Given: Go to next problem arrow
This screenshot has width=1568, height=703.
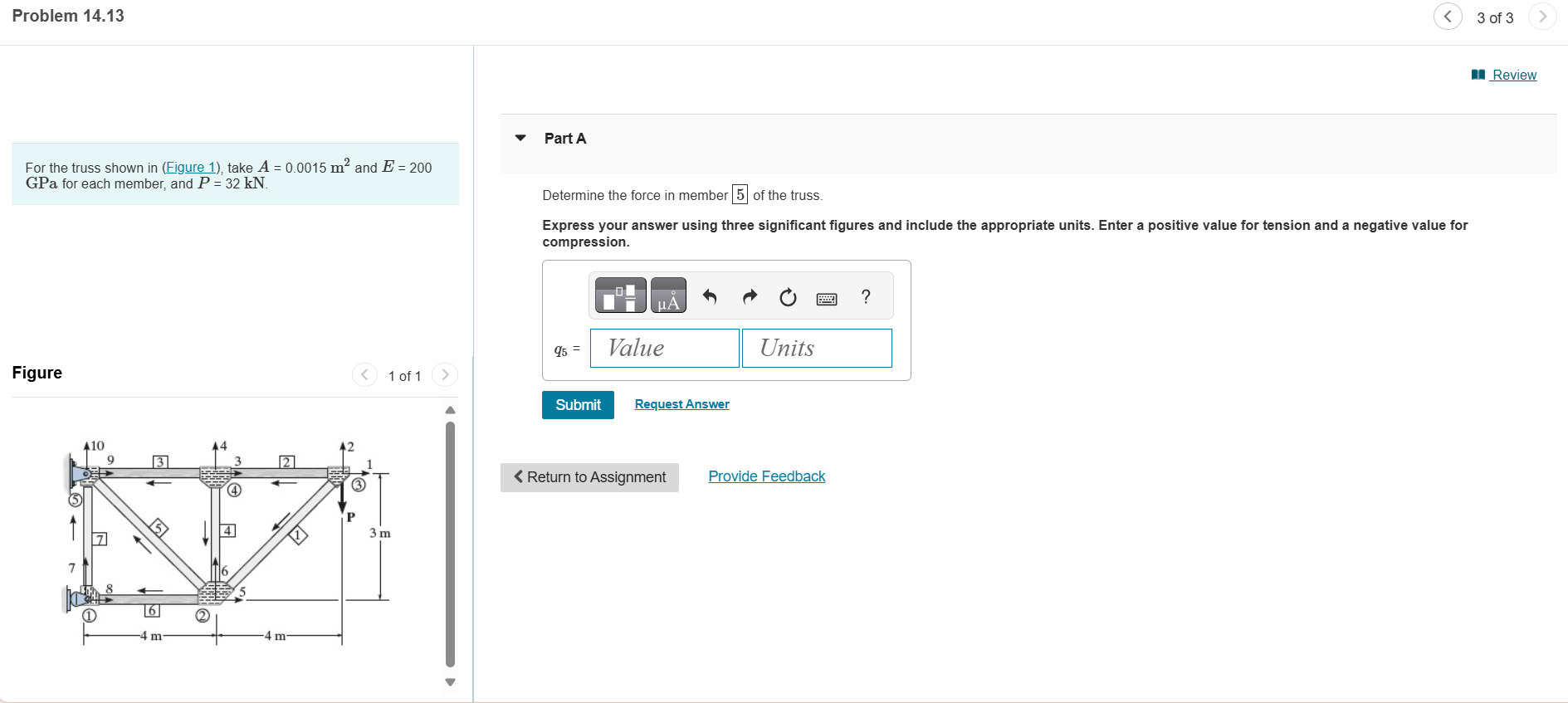Looking at the screenshot, I should point(1542,17).
